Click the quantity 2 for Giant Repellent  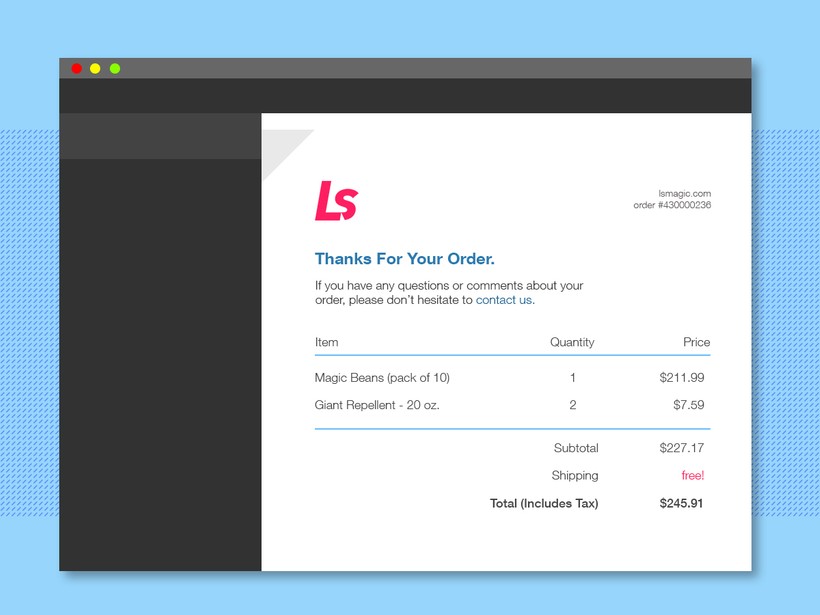(x=573, y=405)
